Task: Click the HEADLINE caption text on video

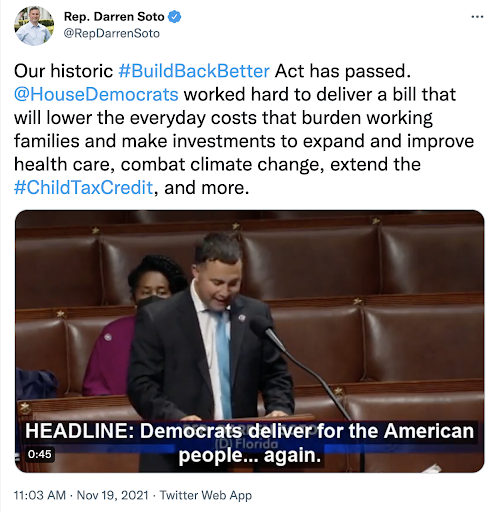Action: click(249, 431)
